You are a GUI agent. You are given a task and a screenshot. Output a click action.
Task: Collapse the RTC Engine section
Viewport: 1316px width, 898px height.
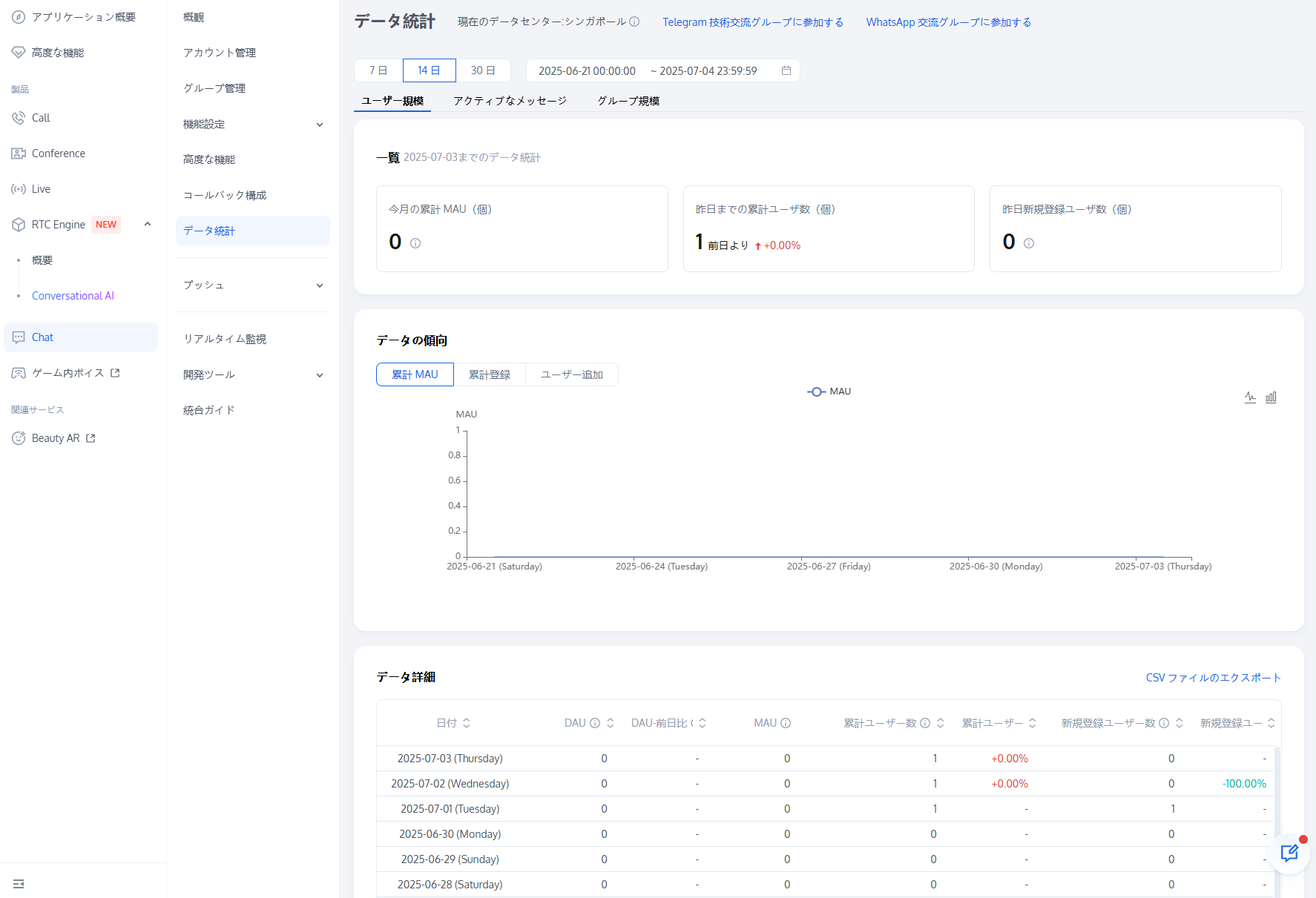click(148, 224)
